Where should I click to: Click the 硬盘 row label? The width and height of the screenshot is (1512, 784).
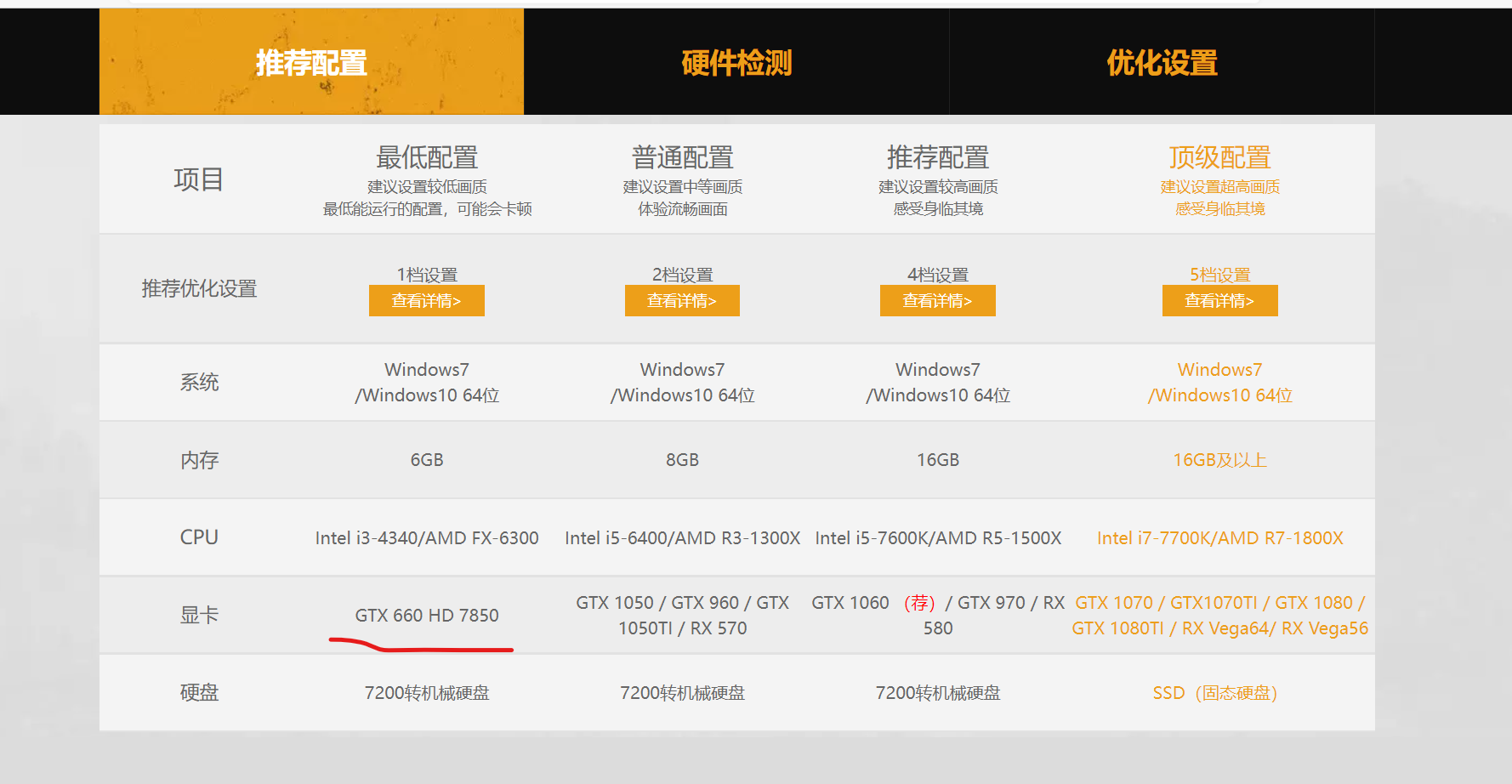click(199, 692)
